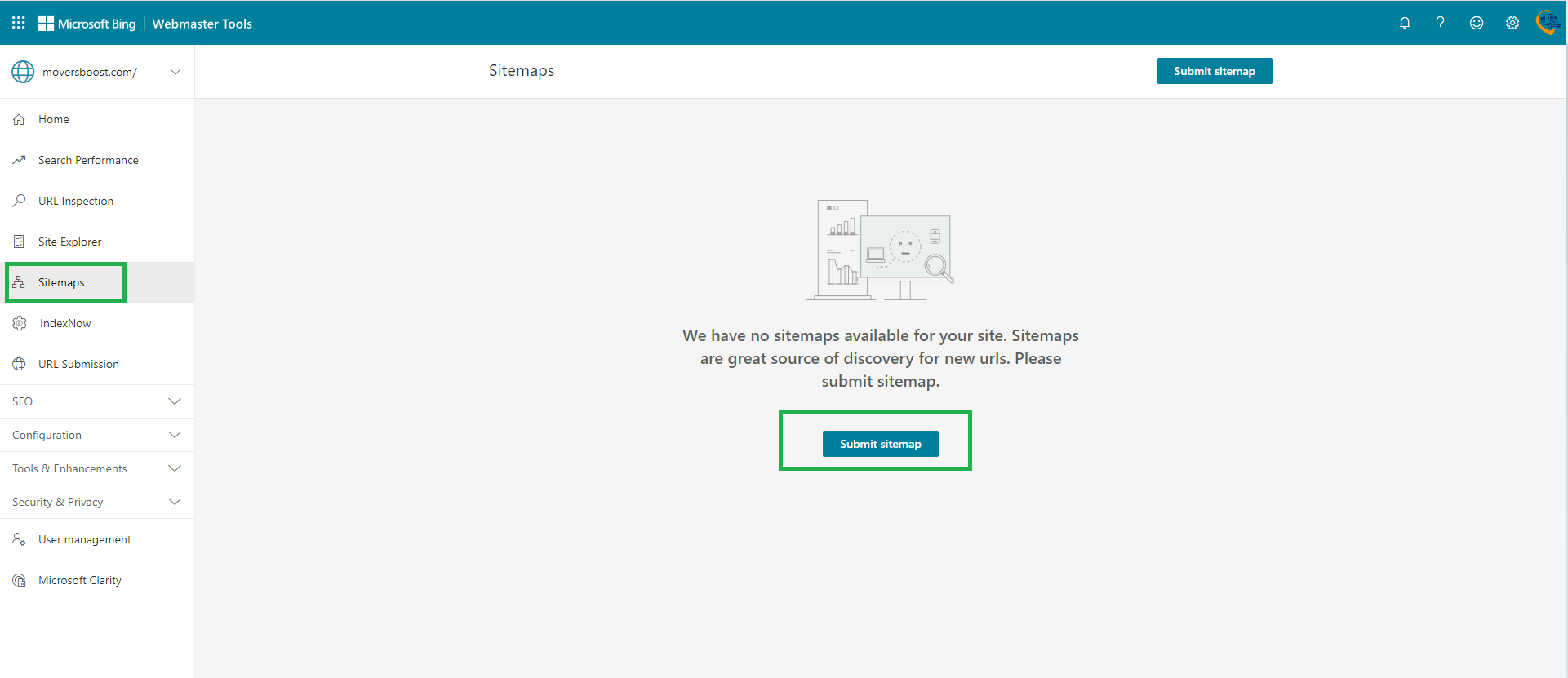Click the help question mark icon
The height and width of the screenshot is (678, 1568).
click(1440, 23)
